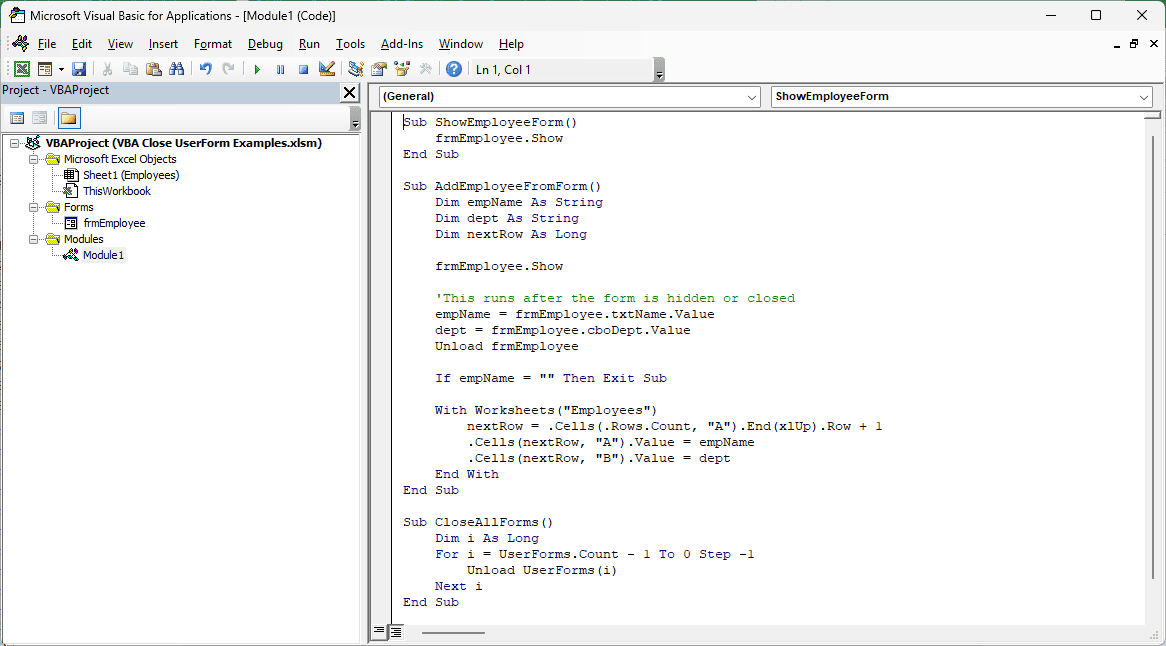Save the workbook using the floppy disk icon
Viewport: 1166px width, 646px height.
79,69
